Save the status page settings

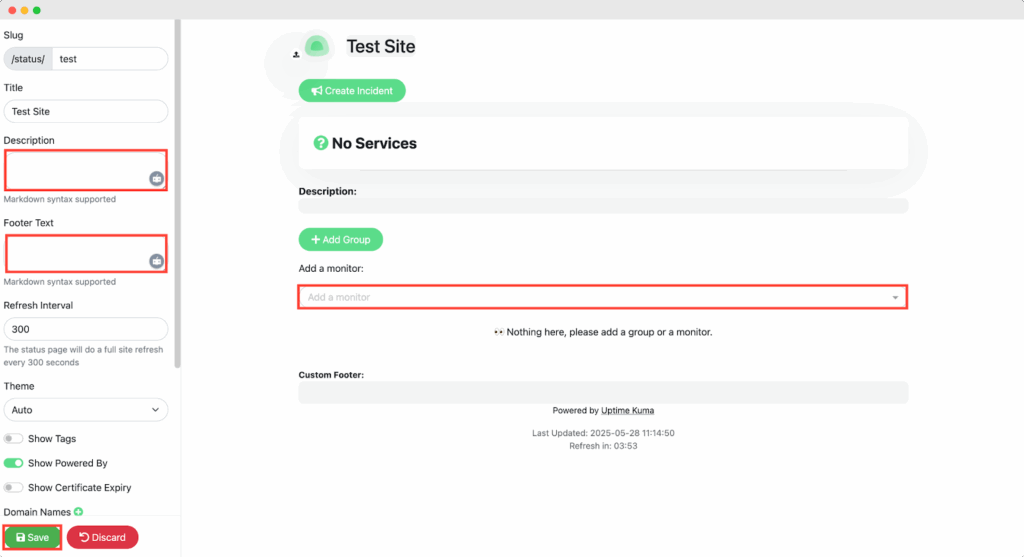pyautogui.click(x=33, y=537)
